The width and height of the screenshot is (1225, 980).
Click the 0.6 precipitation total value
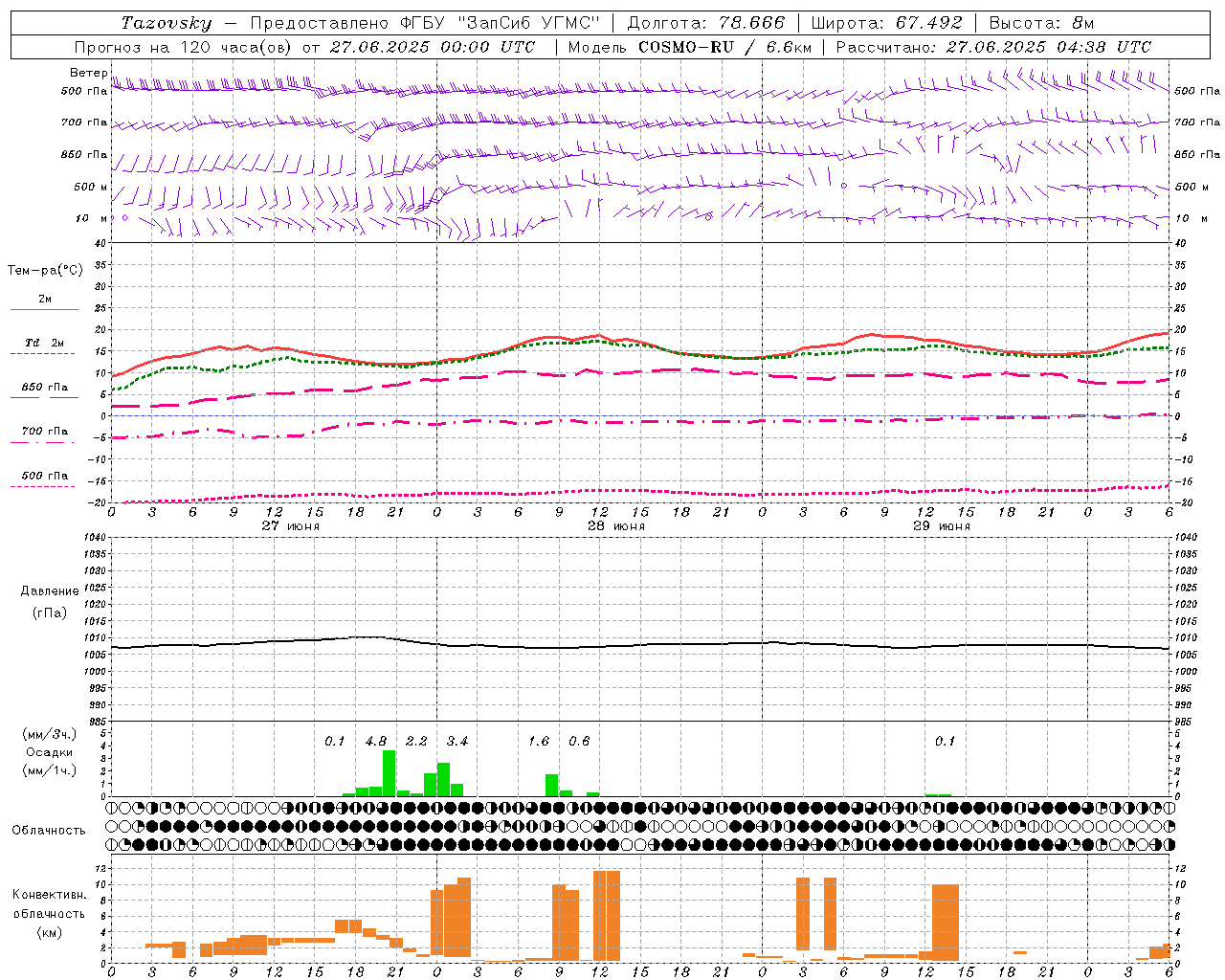click(579, 742)
